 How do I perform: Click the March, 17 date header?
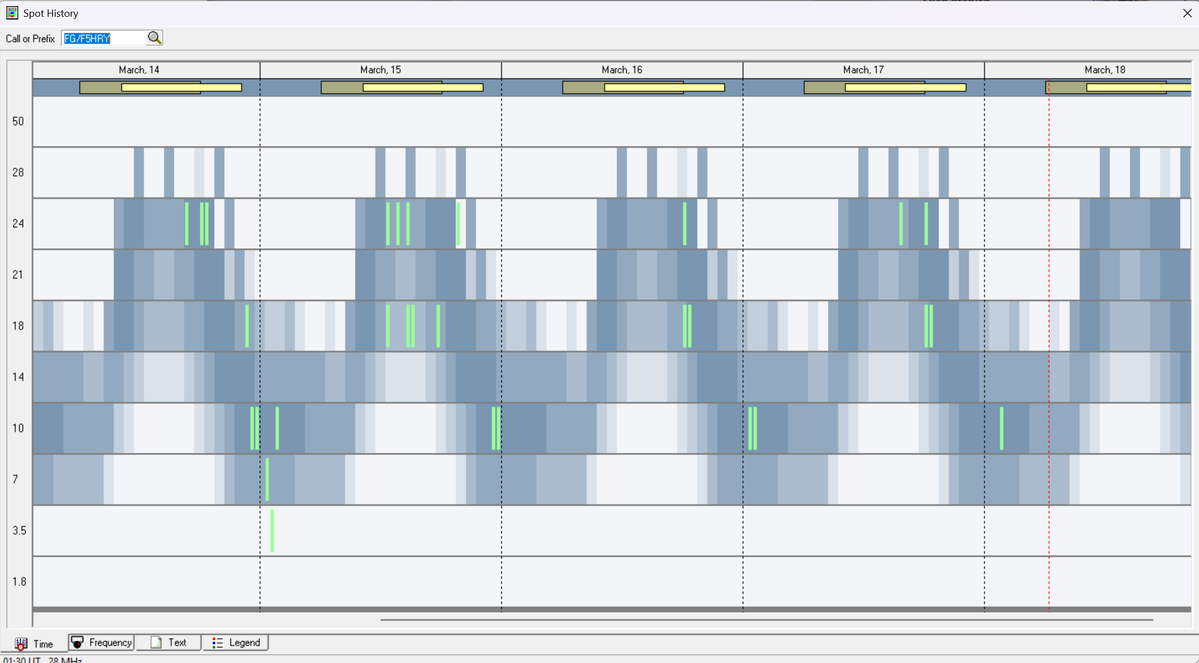[863, 70]
